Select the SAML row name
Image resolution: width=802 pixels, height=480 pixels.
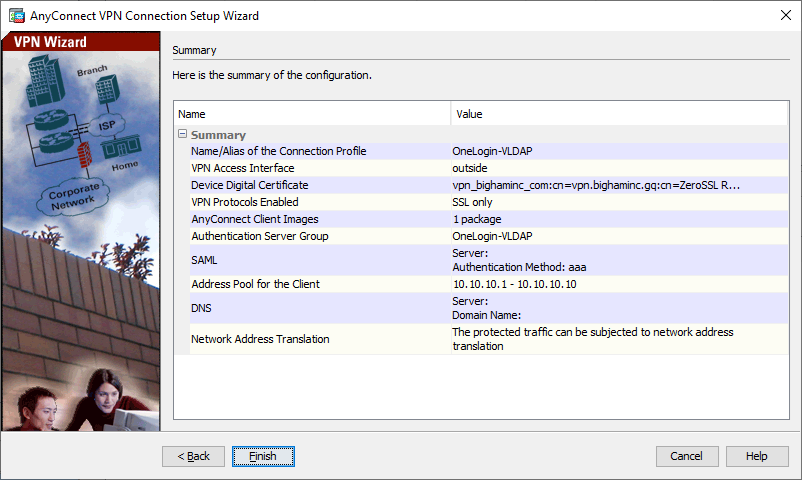click(204, 260)
